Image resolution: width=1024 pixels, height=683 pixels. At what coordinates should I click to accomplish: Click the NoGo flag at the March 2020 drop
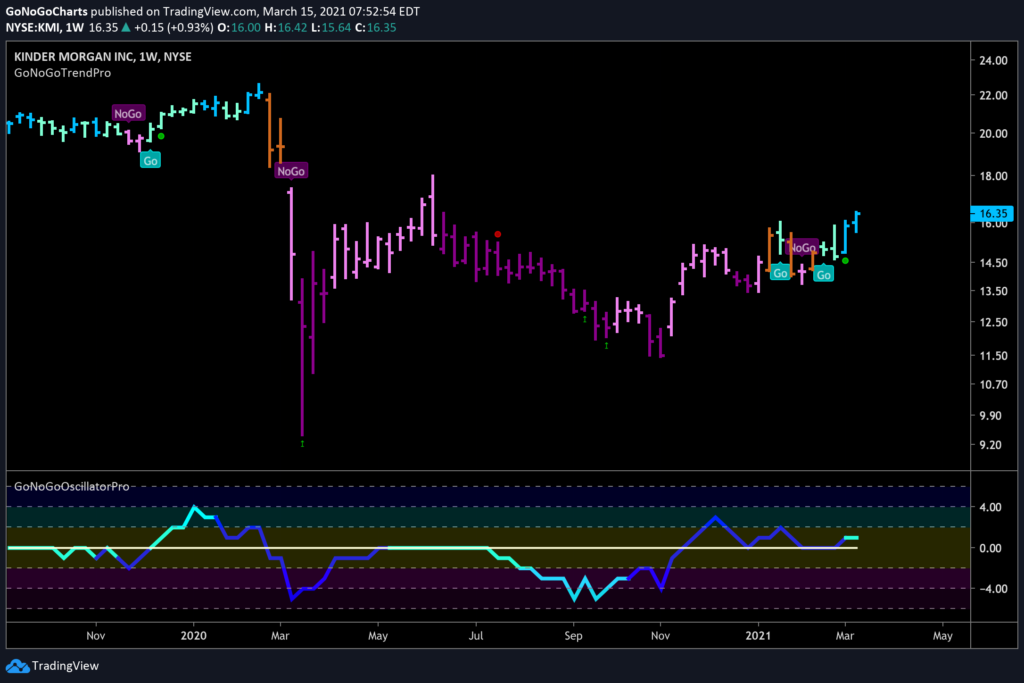[291, 171]
